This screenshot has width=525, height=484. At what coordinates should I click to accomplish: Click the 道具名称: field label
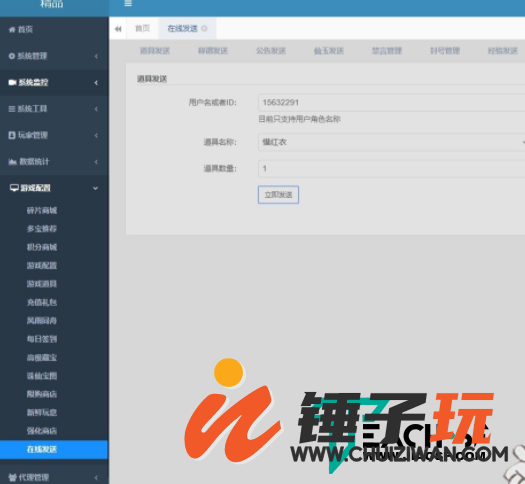coord(220,142)
